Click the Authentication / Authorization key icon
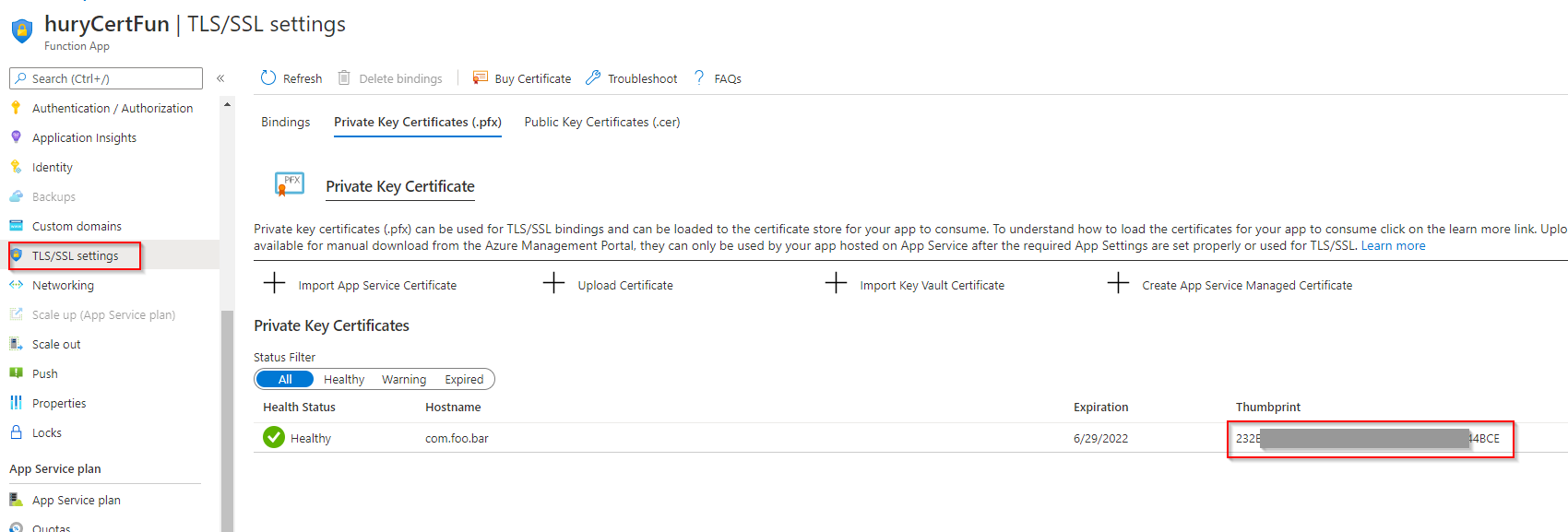The image size is (1568, 532). (x=16, y=108)
